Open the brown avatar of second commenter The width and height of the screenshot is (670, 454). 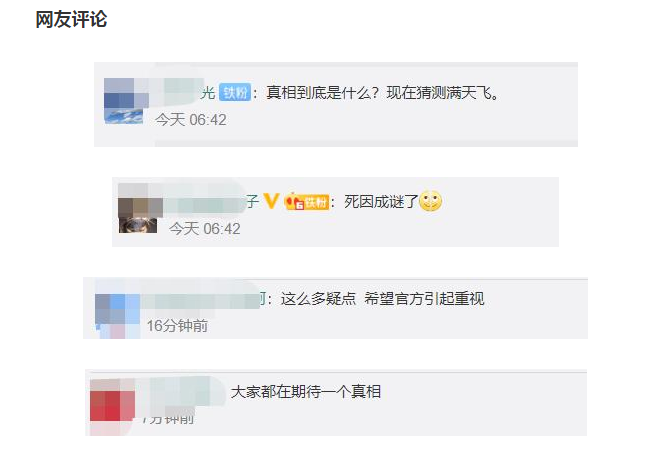pyautogui.click(x=138, y=208)
